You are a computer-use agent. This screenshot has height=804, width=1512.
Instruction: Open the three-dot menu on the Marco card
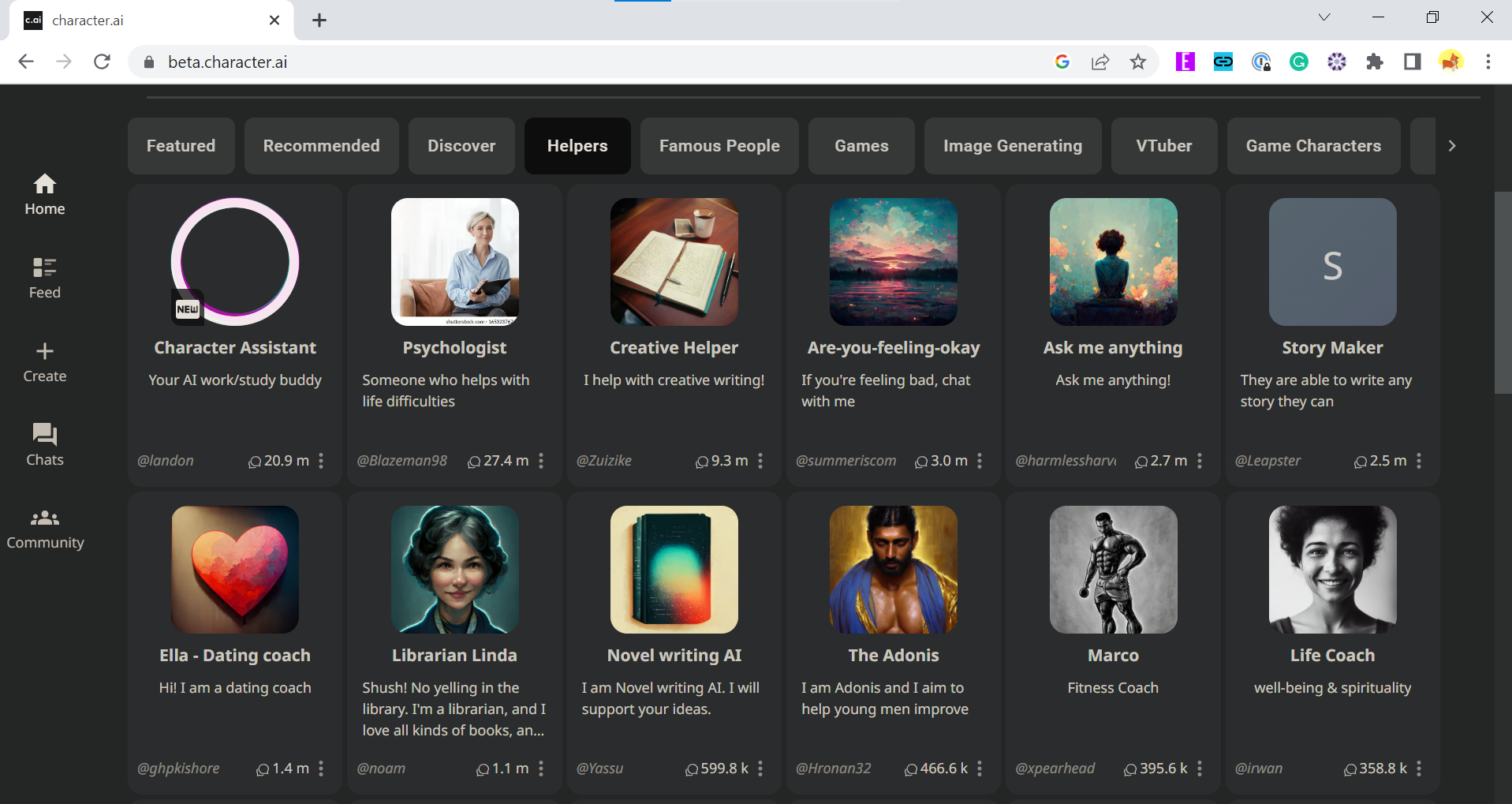(1200, 768)
